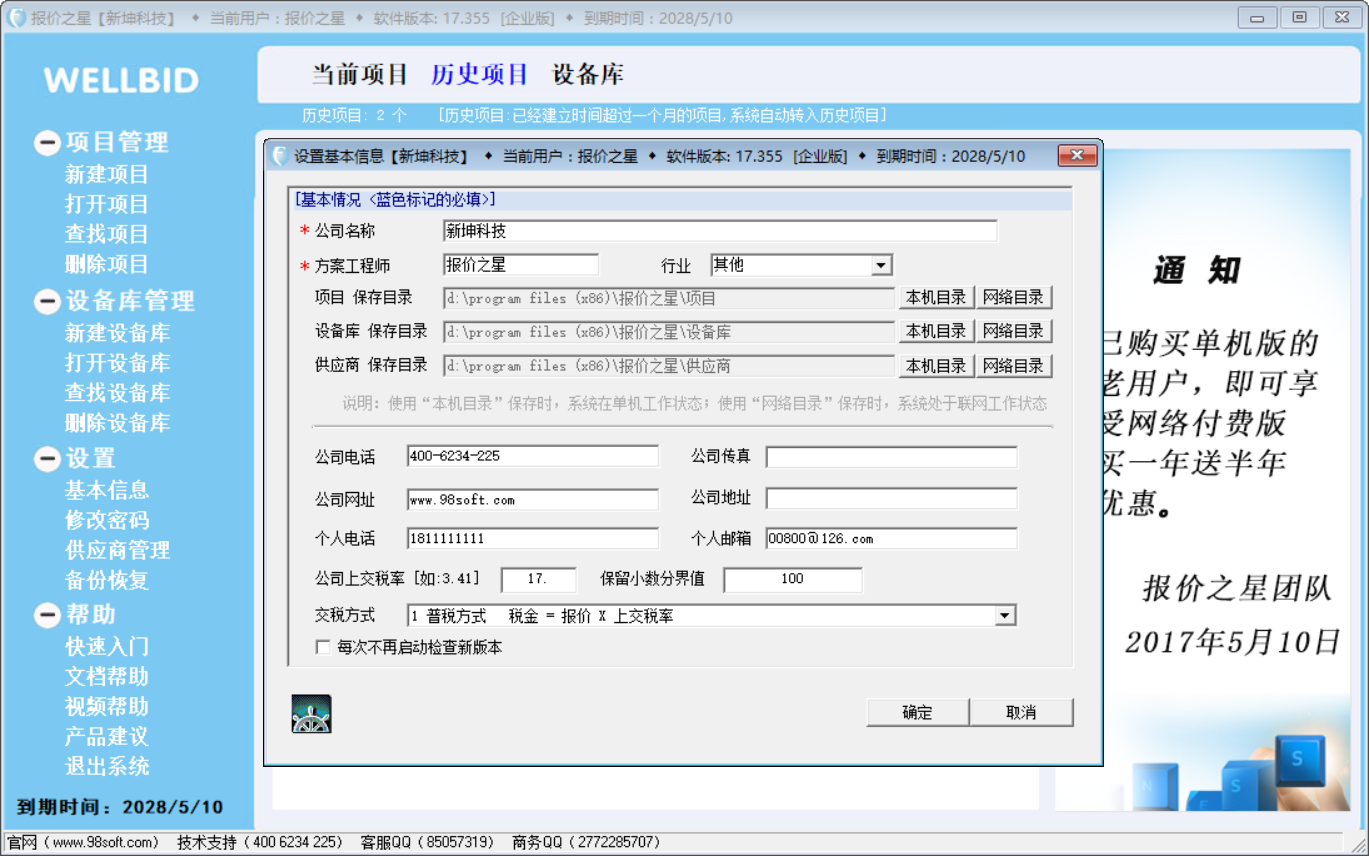Open 快速入门 help in the sidebar
This screenshot has height=856, width=1369.
click(107, 646)
